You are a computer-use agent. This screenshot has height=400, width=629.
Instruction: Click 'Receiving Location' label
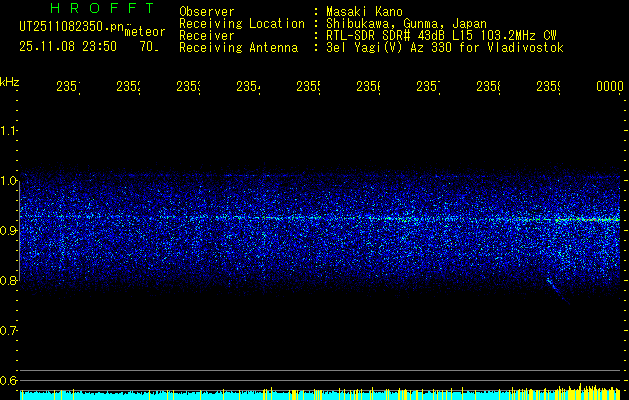pos(242,24)
